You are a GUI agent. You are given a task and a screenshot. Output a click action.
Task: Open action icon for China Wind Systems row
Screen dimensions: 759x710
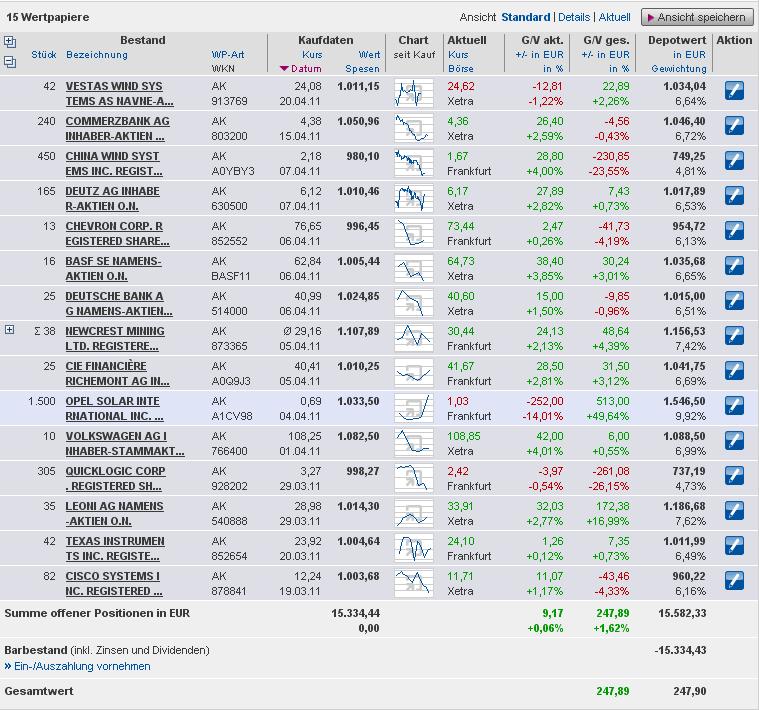click(x=734, y=160)
